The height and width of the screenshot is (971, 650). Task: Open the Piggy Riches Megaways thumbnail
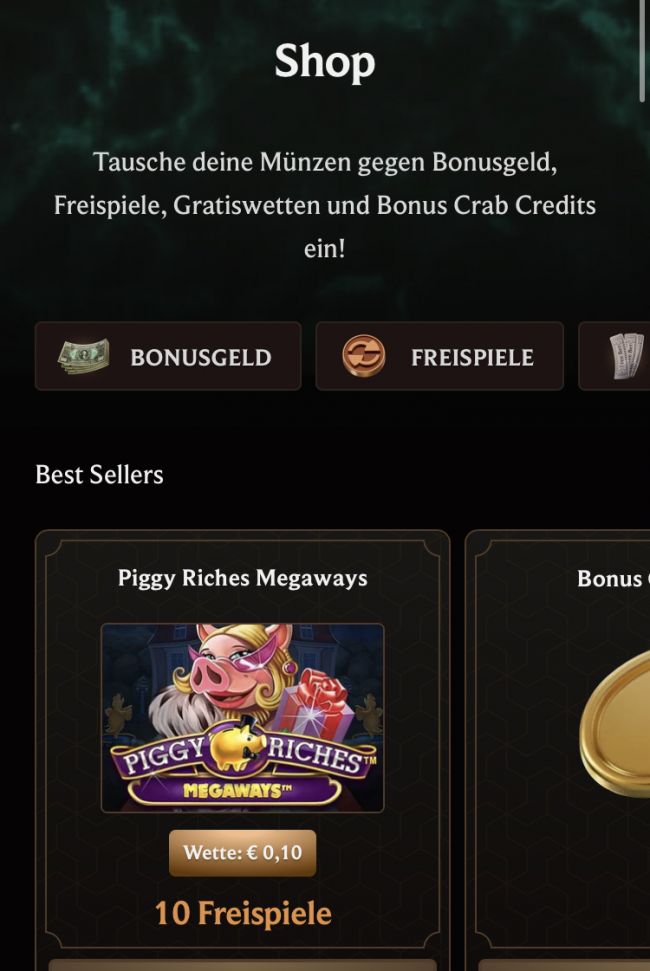point(243,718)
